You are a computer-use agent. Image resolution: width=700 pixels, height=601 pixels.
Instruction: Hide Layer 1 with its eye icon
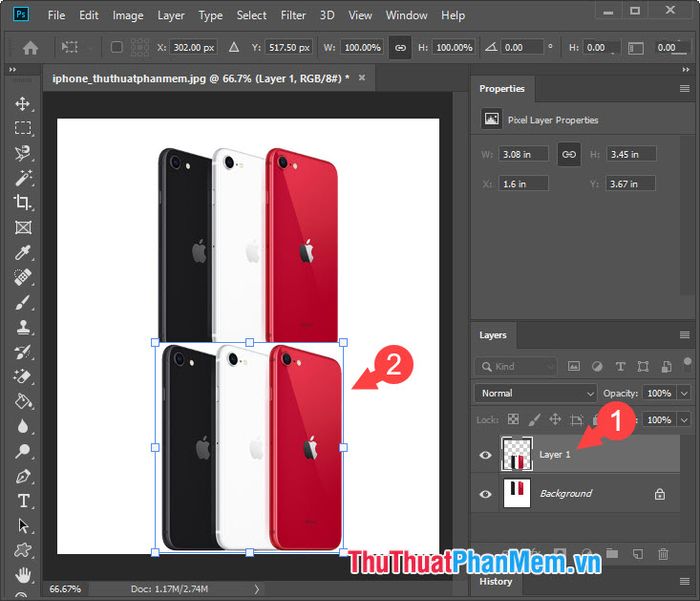point(485,455)
